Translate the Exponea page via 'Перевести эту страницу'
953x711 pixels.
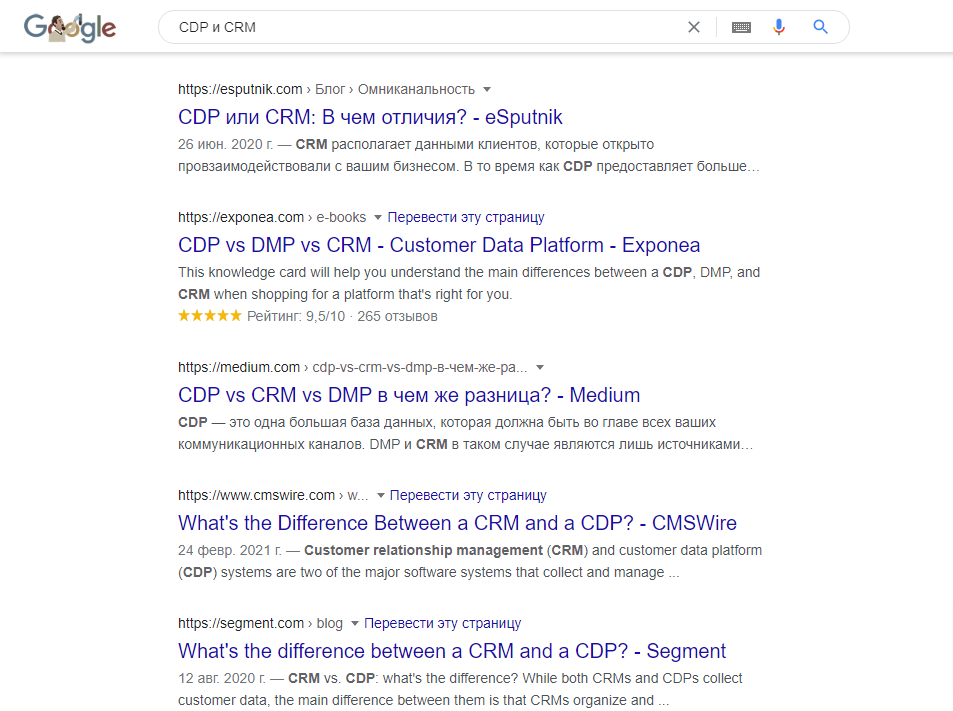(467, 217)
